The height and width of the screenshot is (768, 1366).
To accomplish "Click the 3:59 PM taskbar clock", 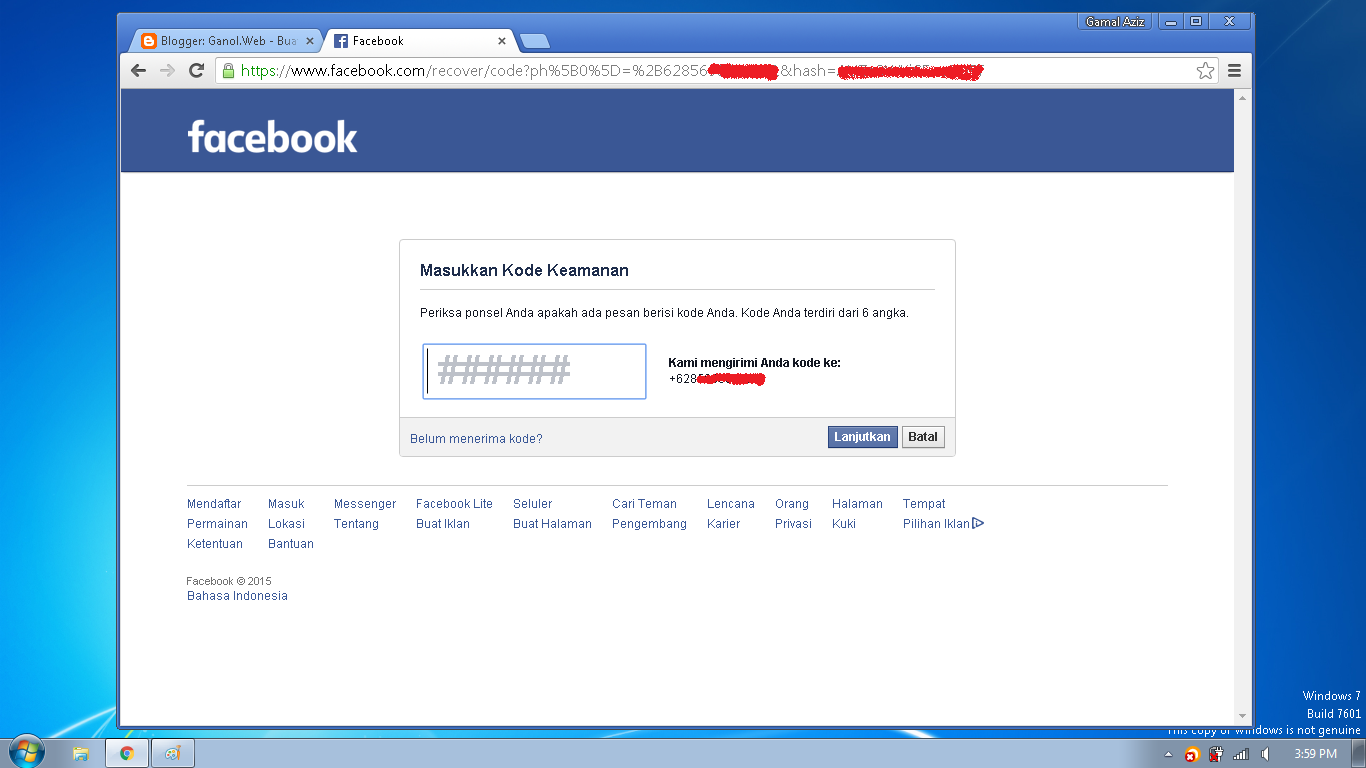I will [x=1315, y=754].
